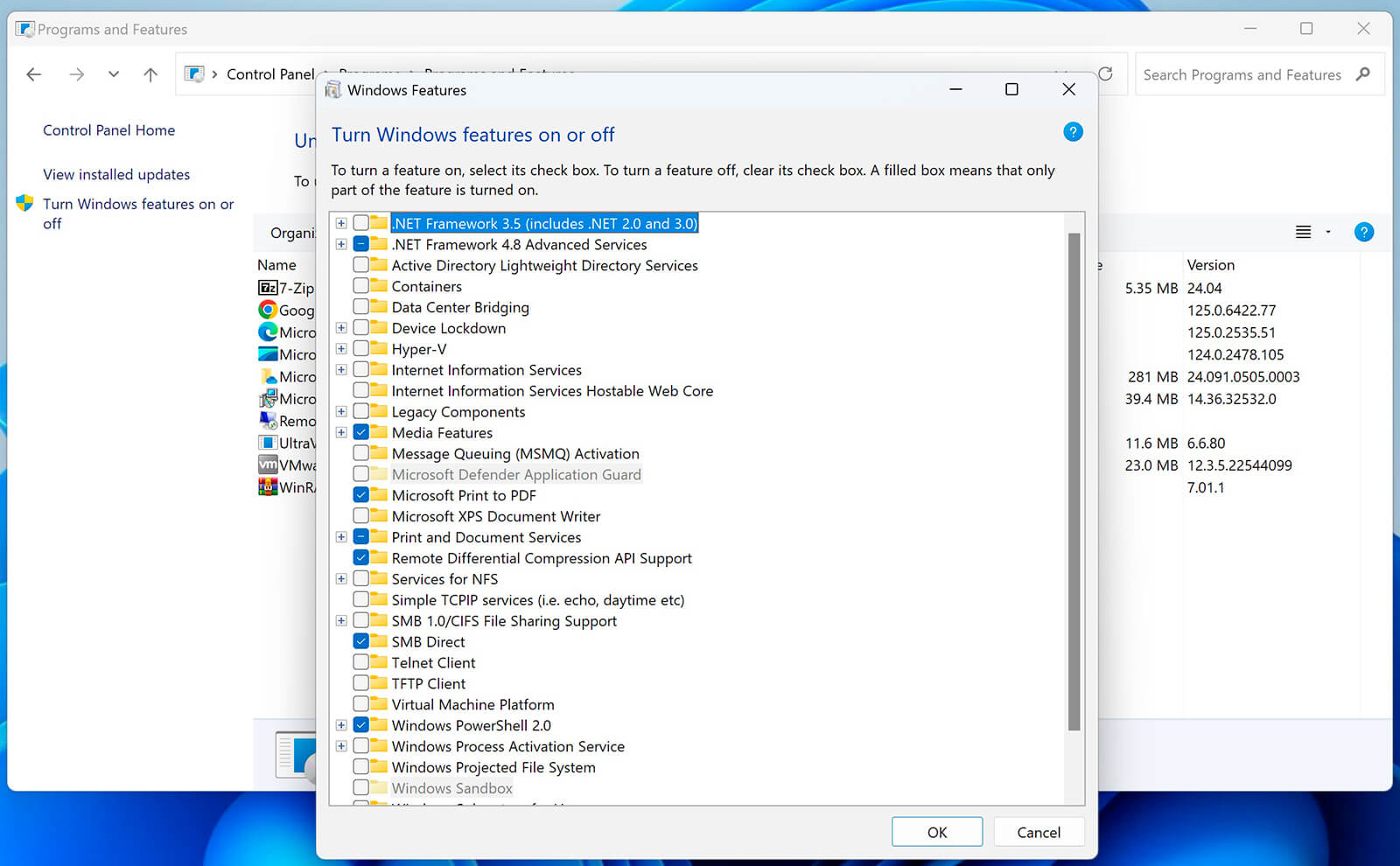Expand the .NET Framework 3.5 node

coord(341,223)
